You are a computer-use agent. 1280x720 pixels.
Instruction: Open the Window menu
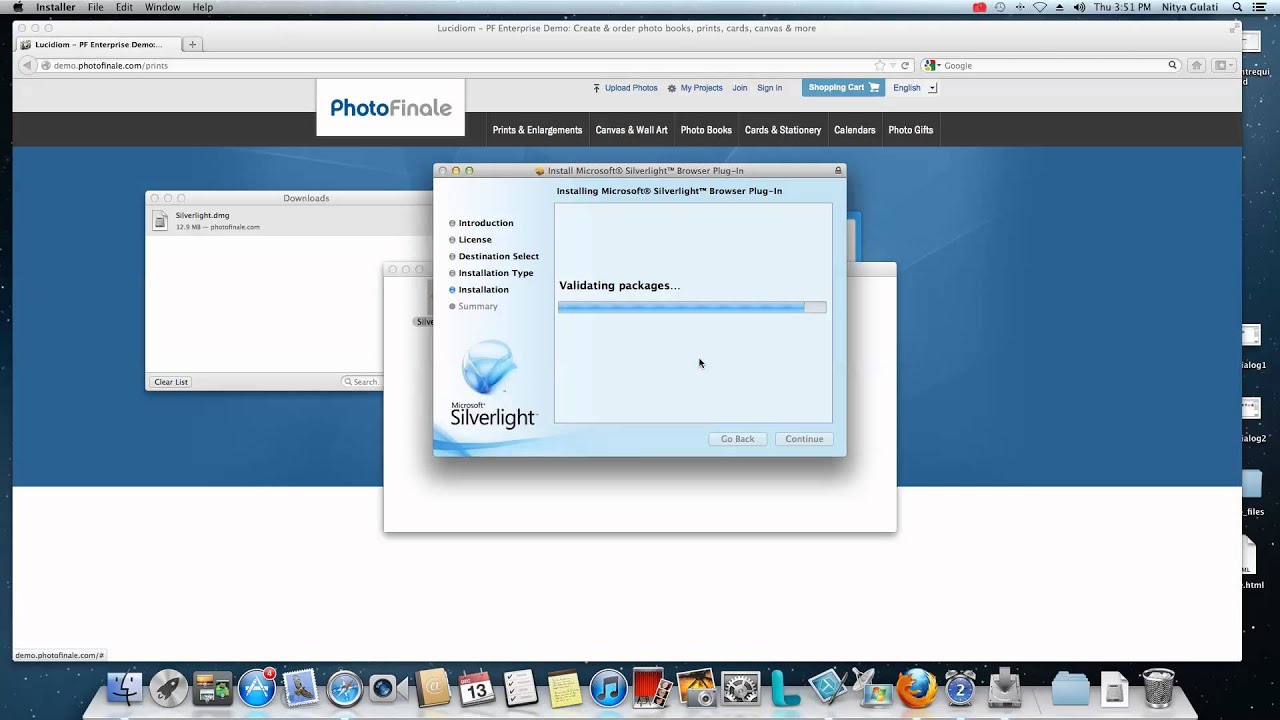[x=162, y=7]
